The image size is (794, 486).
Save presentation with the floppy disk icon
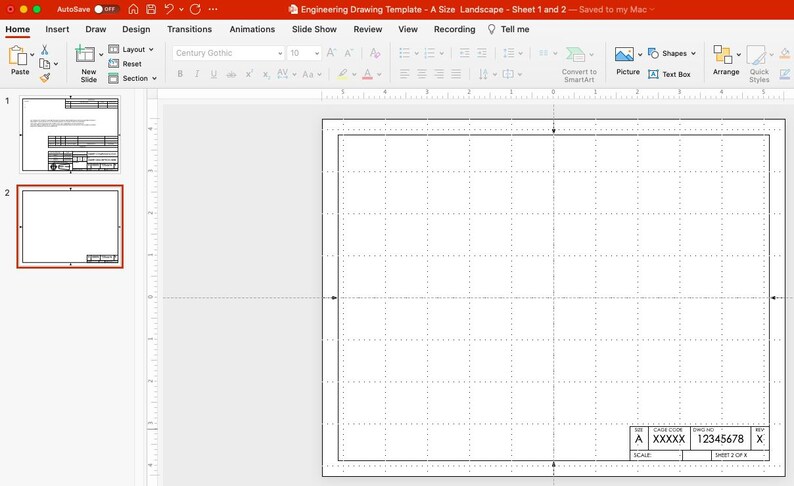point(151,9)
